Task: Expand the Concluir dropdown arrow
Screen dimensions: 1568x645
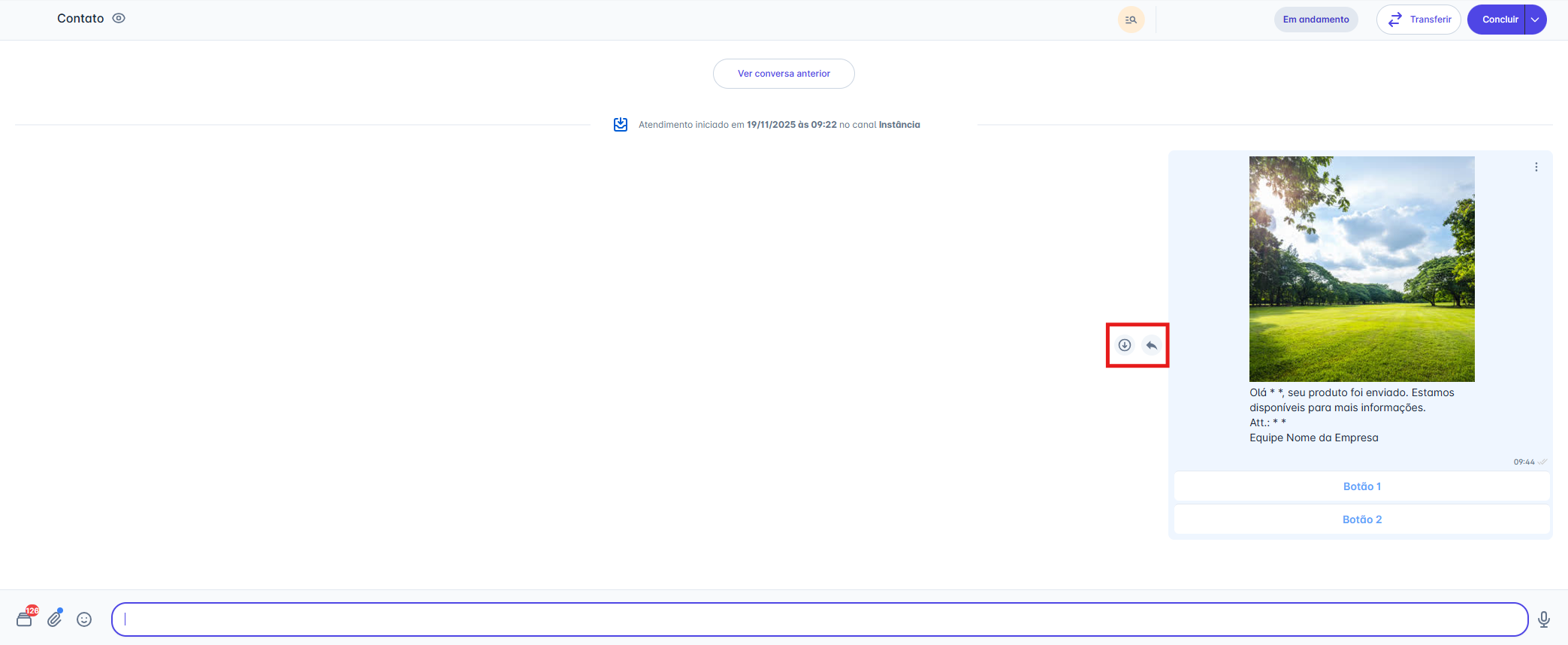Action: [1535, 20]
